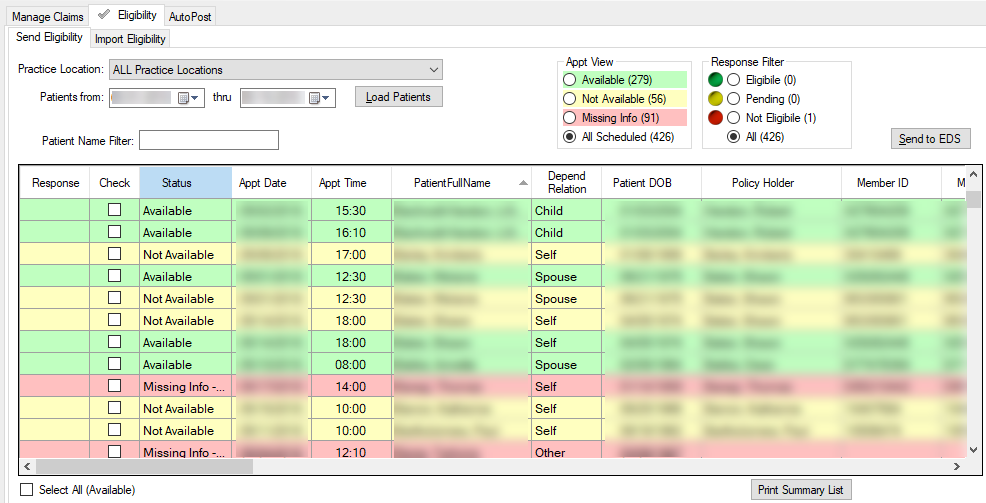Open the Import Eligibility sub-tab
The height and width of the screenshot is (503, 986).
pos(131,39)
